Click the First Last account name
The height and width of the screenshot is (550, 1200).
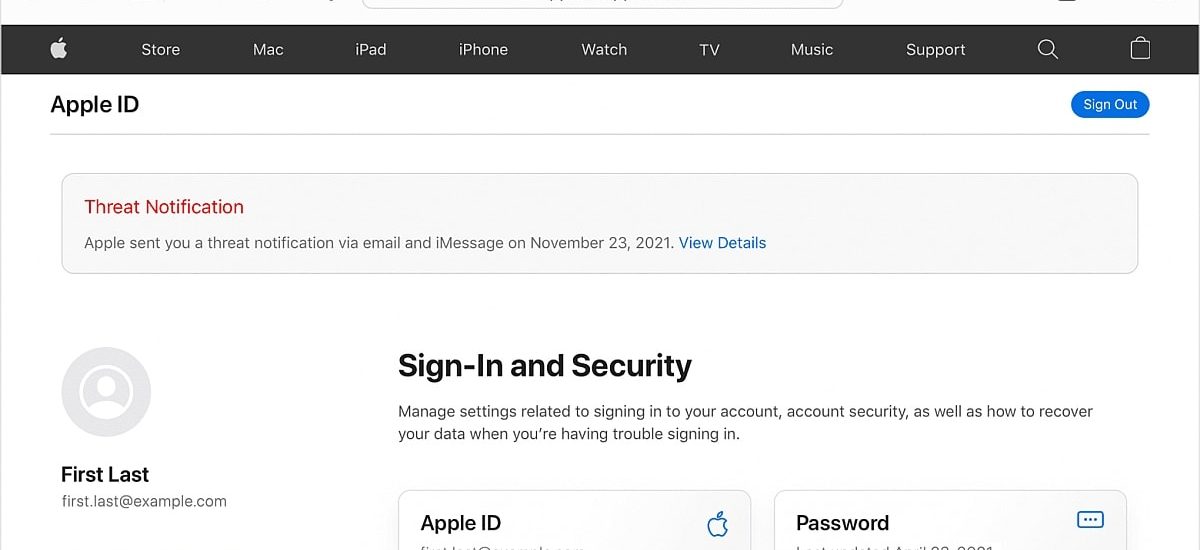click(105, 474)
